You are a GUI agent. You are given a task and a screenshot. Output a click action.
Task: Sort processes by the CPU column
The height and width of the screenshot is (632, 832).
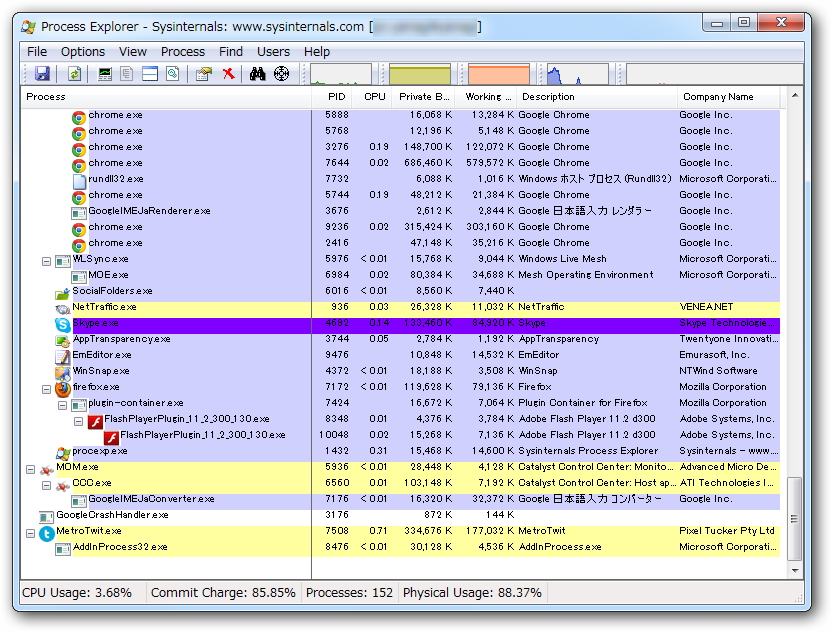click(x=373, y=97)
